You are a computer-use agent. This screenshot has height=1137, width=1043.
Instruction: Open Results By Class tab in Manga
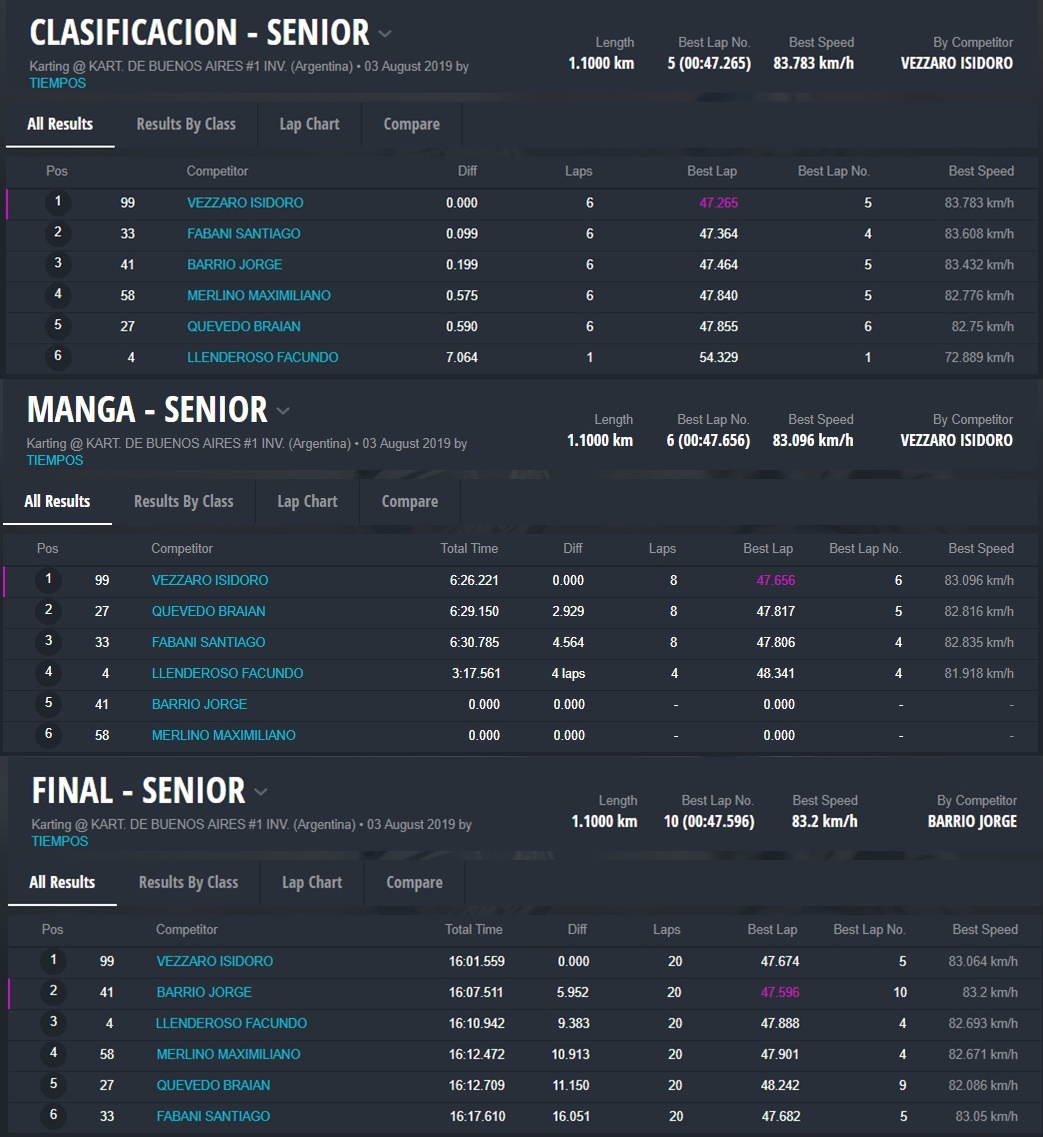(x=183, y=501)
